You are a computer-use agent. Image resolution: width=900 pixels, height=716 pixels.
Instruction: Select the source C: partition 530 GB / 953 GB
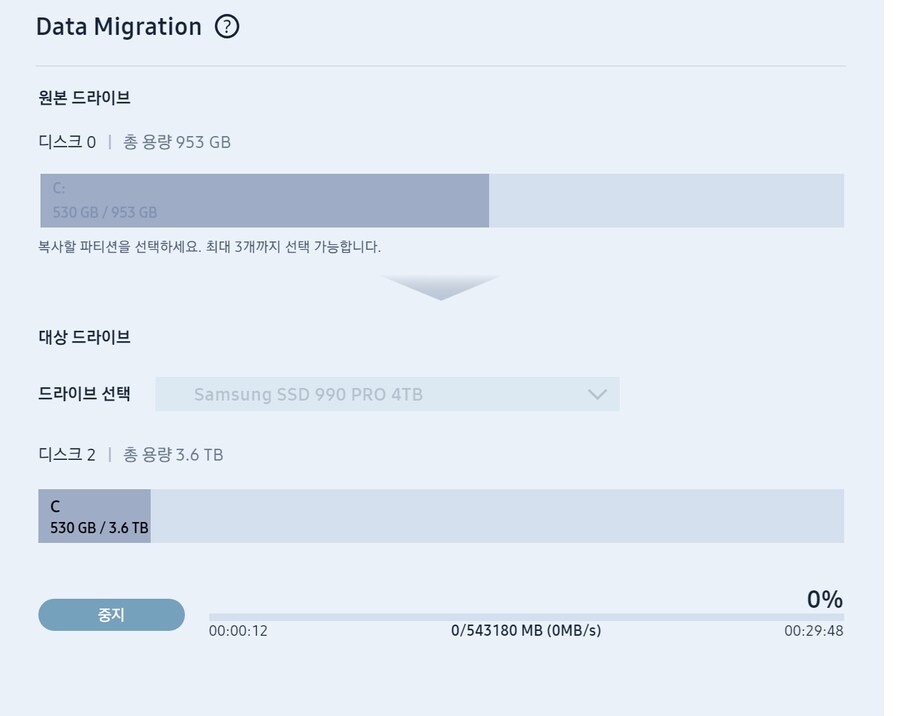point(264,200)
